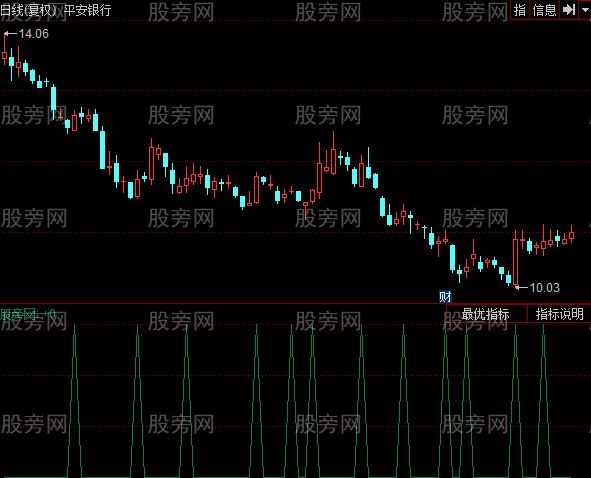
Task: Open the 指标说明 tab
Action: [559, 314]
